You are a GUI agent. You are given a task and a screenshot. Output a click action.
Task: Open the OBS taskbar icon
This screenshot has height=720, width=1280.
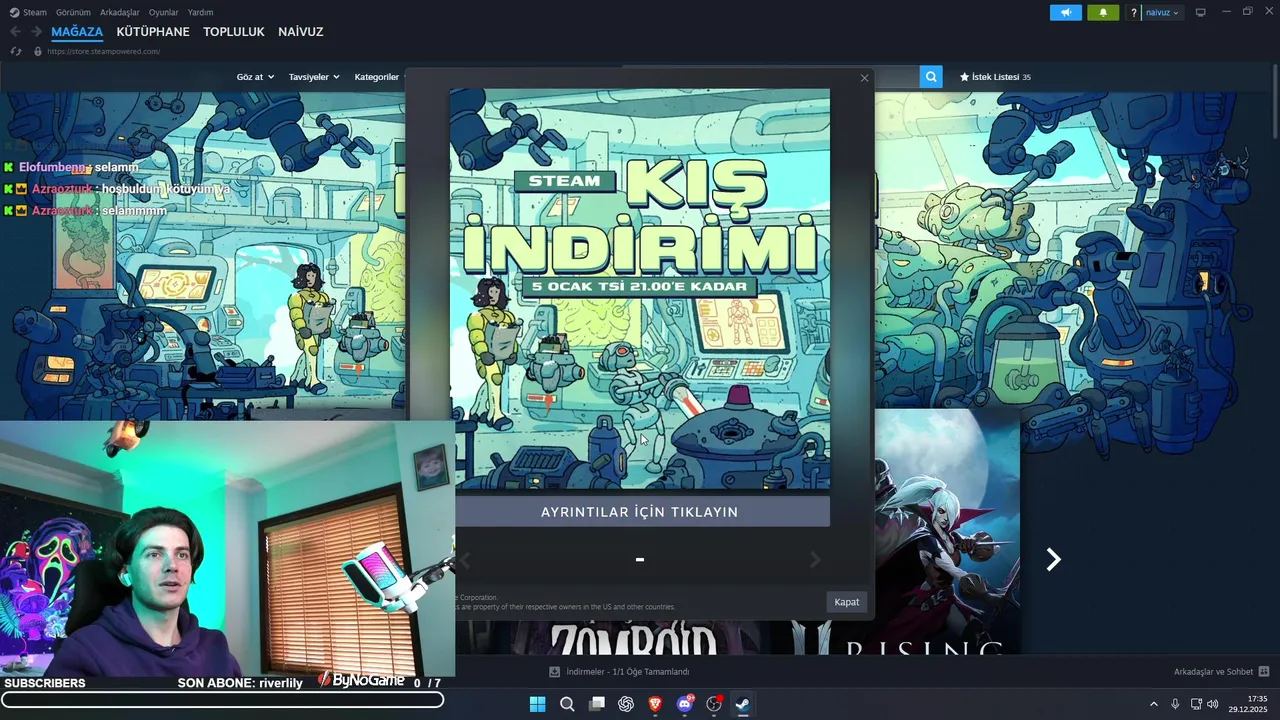[x=714, y=704]
